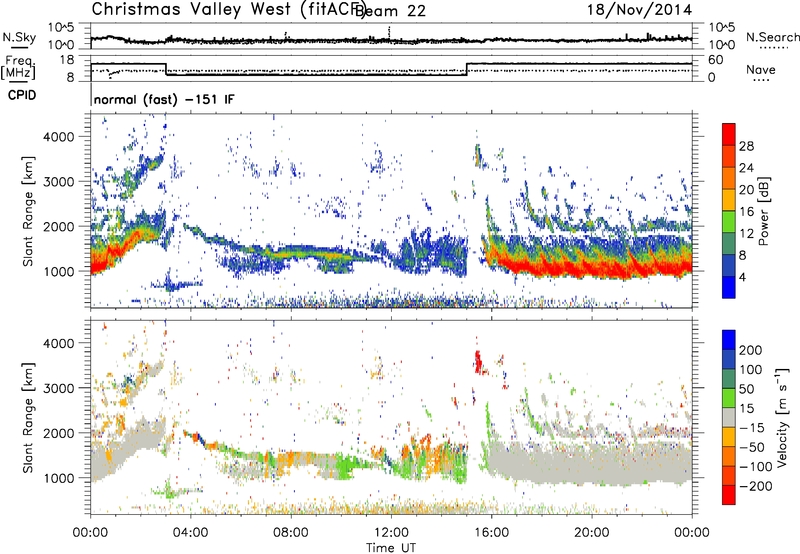Click the date 18/Nov/2014

click(640, 10)
